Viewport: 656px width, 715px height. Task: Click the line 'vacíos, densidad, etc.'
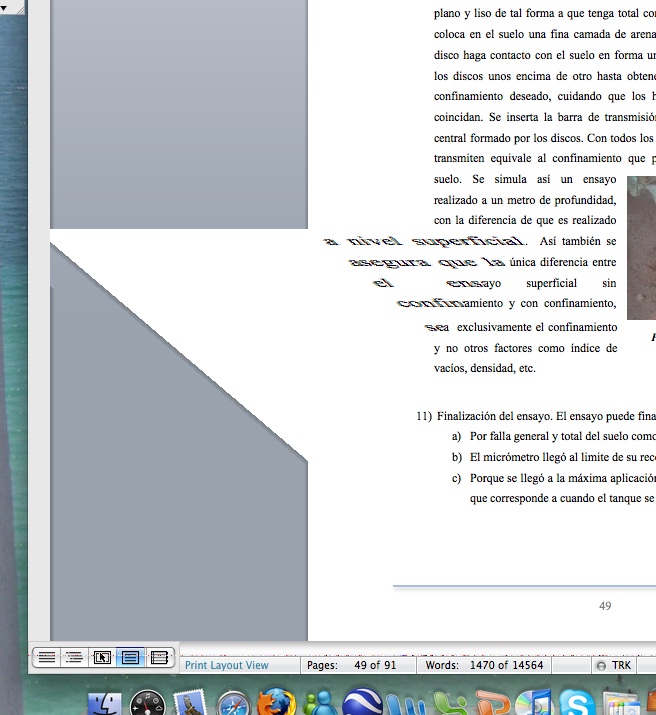(x=485, y=368)
